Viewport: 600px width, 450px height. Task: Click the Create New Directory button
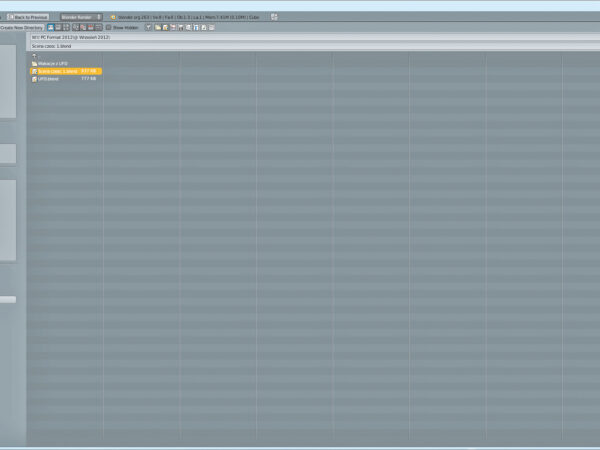click(21, 28)
